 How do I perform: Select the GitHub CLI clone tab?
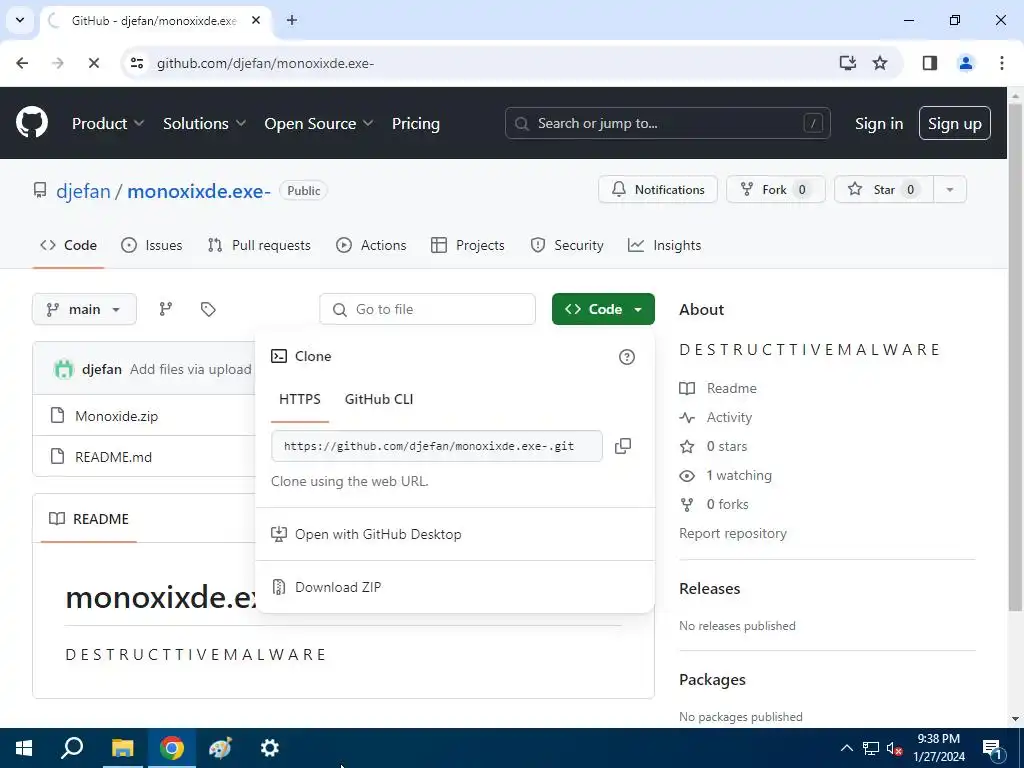coord(379,399)
